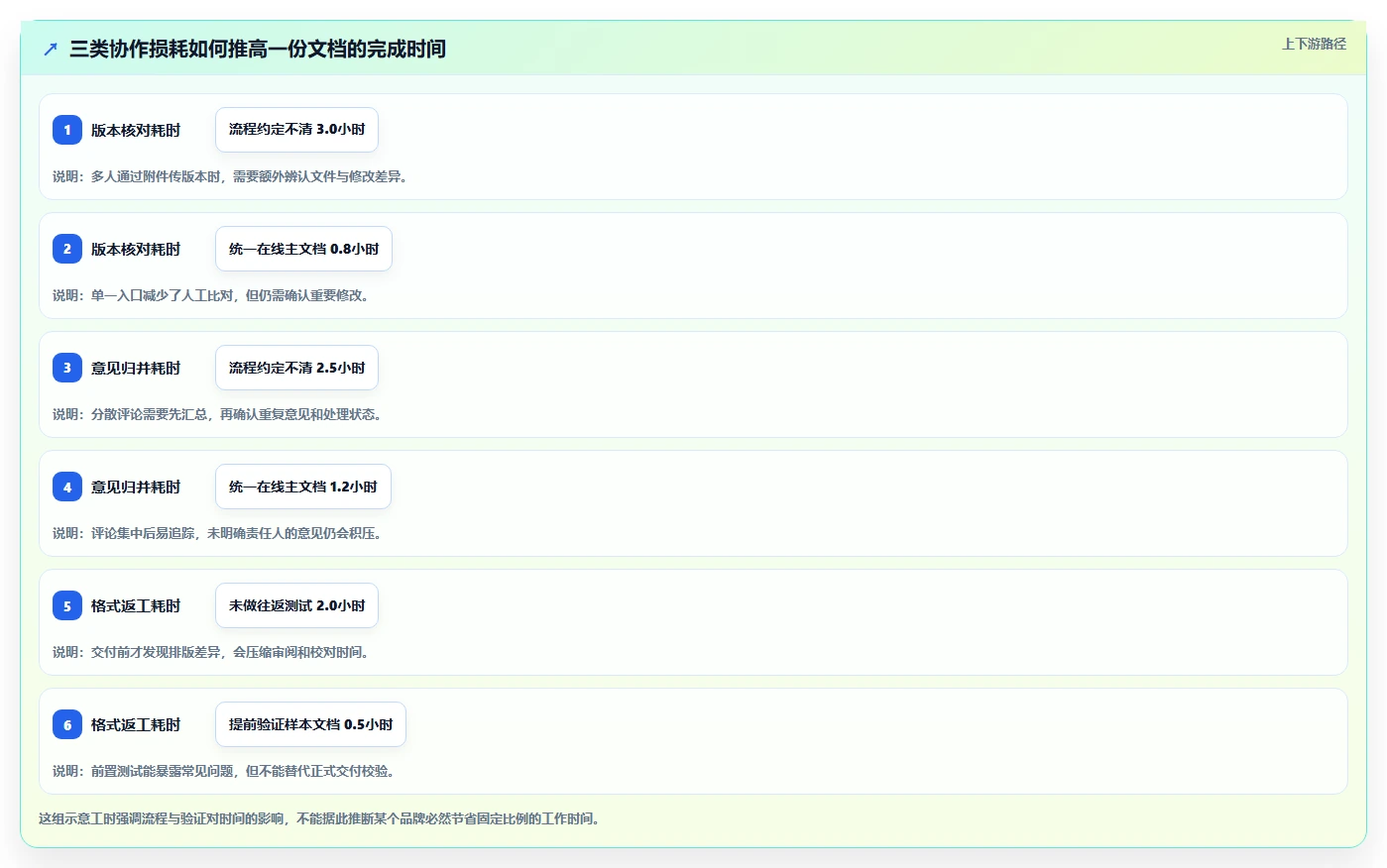Click 意见归并耗时 label in row 4
Viewport: 1387px width, 868px height.
pos(136,487)
